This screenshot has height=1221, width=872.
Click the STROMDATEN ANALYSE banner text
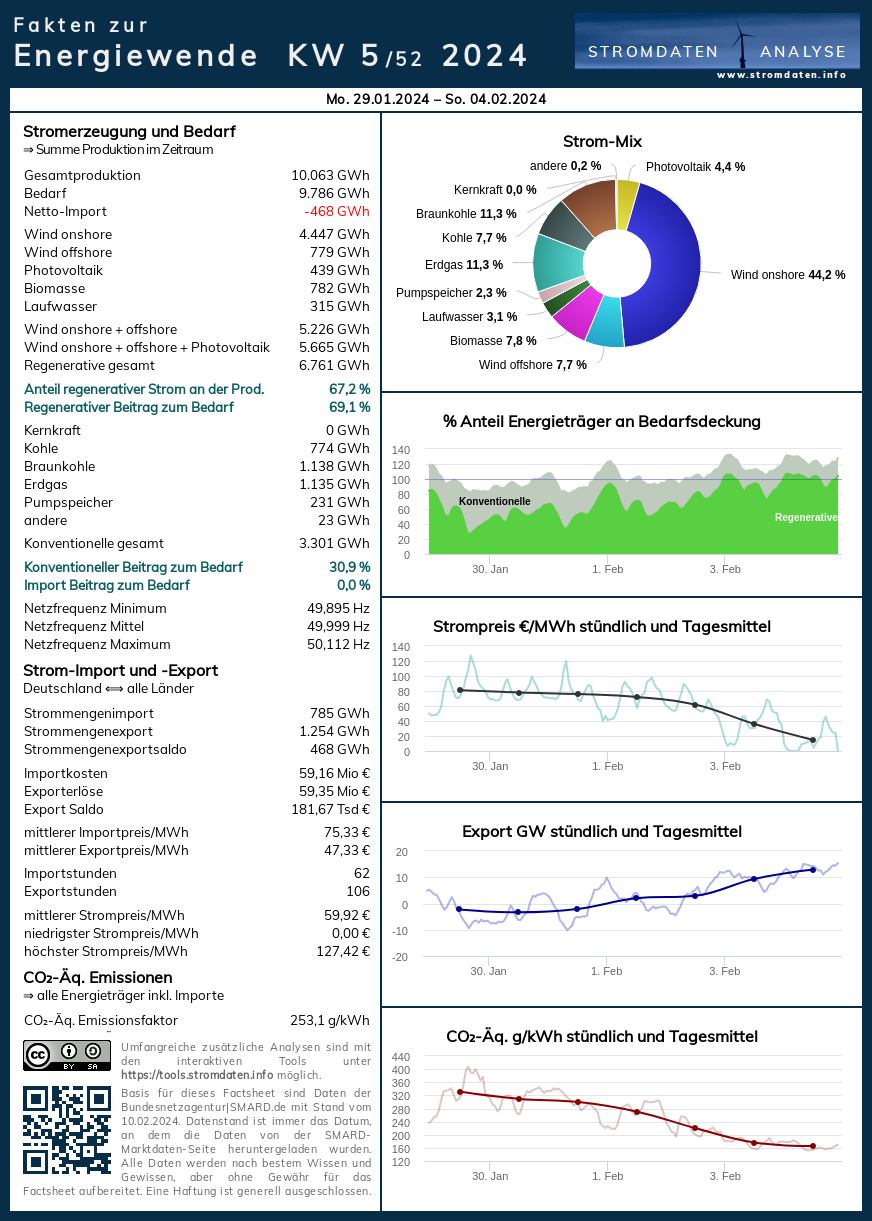pyautogui.click(x=717, y=52)
